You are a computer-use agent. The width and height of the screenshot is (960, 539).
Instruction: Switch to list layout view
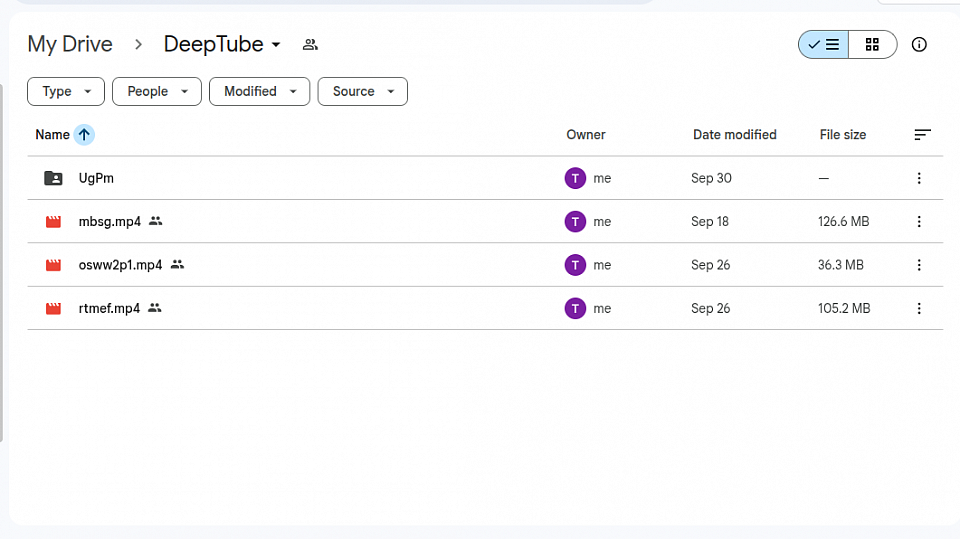point(824,45)
